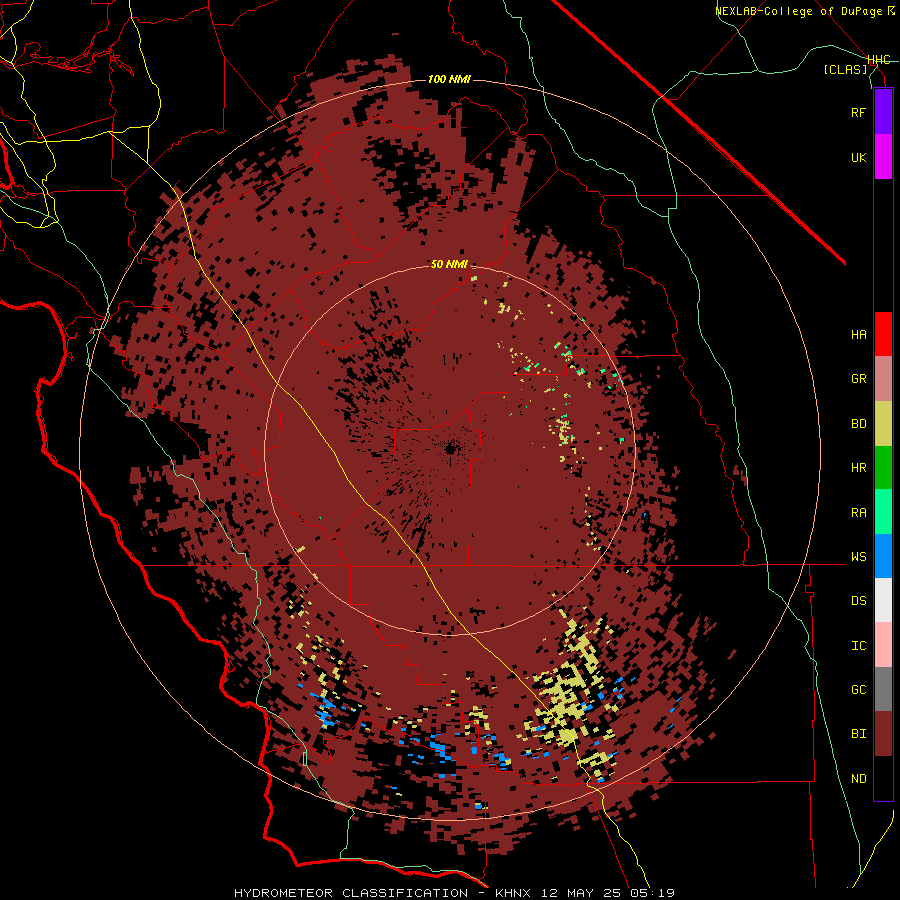Click the HYDROMETEOR CLASSIFICATION title text

click(351, 893)
